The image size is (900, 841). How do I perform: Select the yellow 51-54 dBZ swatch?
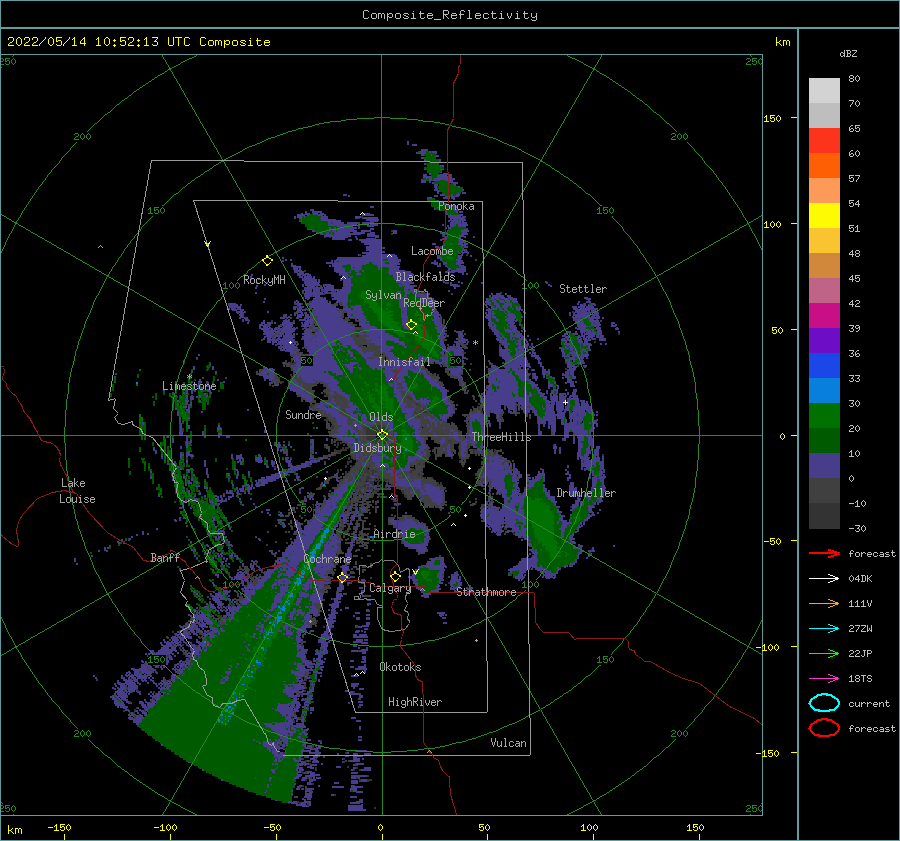pos(824,215)
